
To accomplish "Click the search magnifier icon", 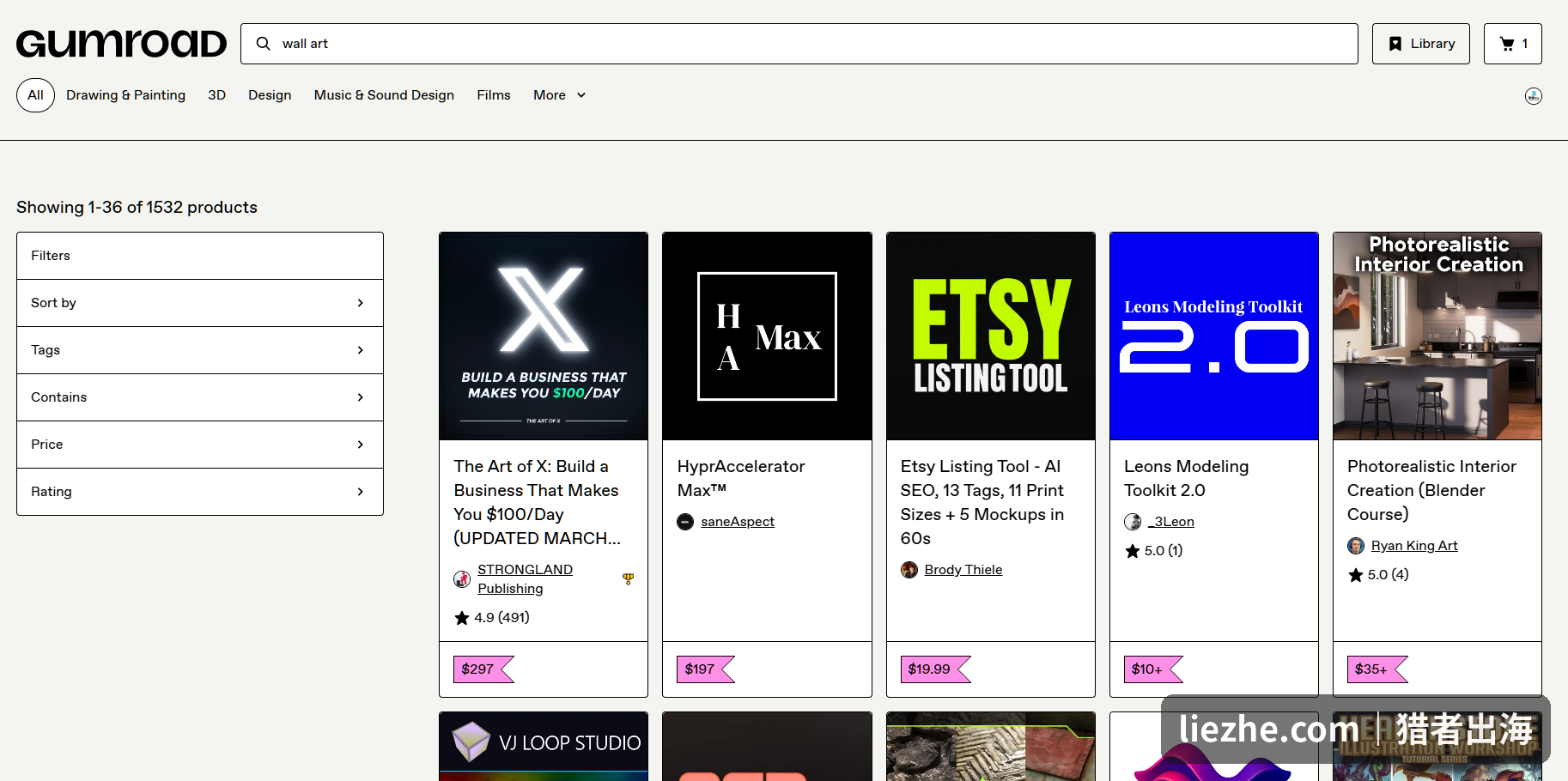I will [x=264, y=44].
